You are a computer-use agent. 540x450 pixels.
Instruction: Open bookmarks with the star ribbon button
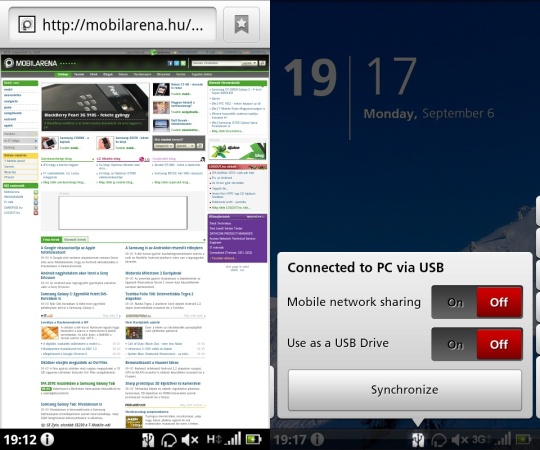[x=241, y=25]
